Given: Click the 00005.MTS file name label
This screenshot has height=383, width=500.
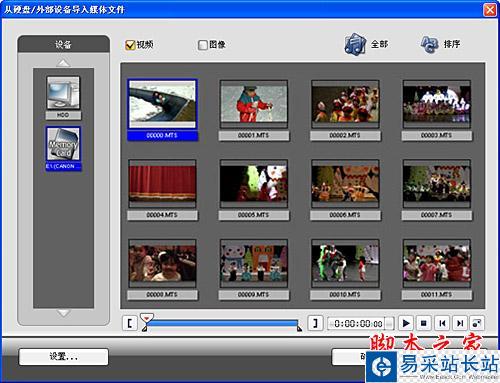Looking at the screenshot, I should 254,215.
